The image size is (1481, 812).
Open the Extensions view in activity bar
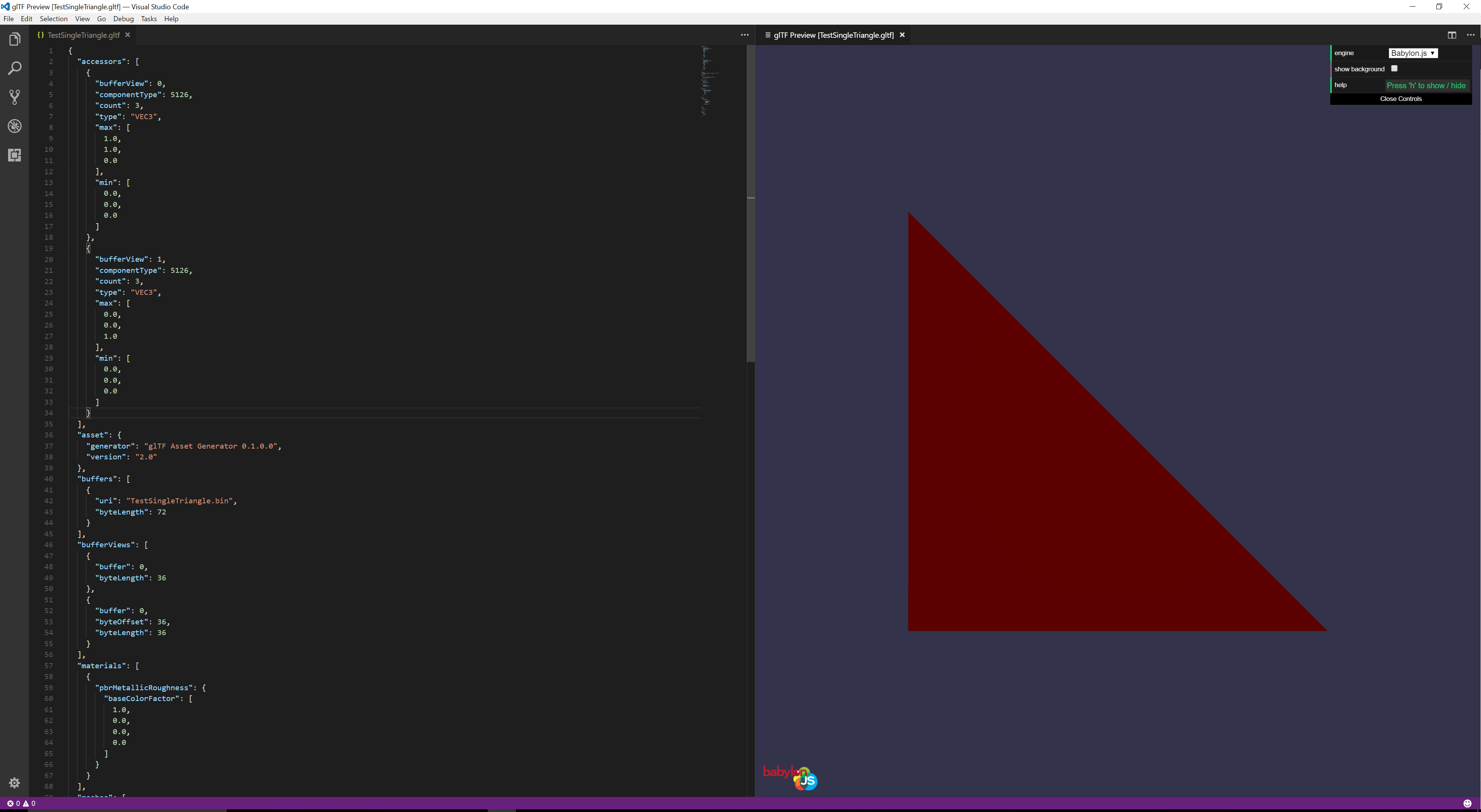pyautogui.click(x=15, y=155)
